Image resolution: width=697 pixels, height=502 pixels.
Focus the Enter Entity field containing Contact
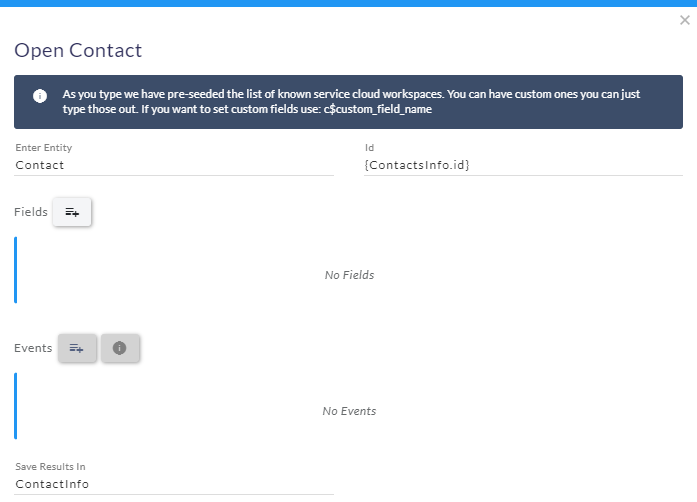(174, 165)
